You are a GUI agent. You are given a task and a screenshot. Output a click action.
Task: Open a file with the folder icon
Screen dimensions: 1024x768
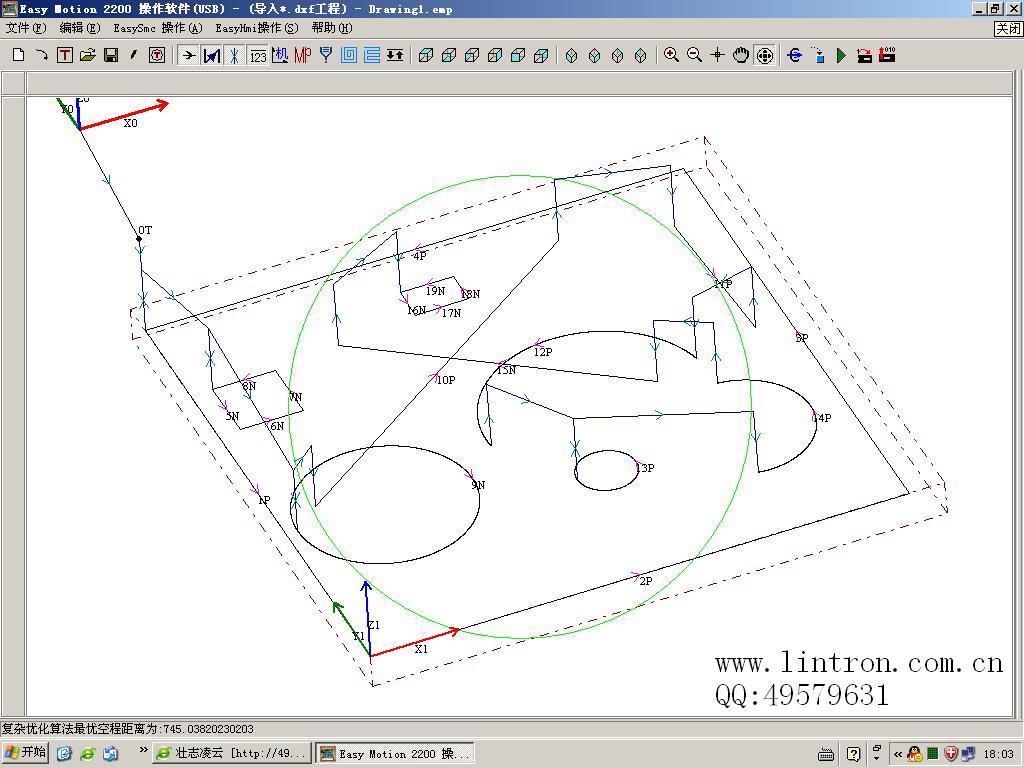[88, 55]
